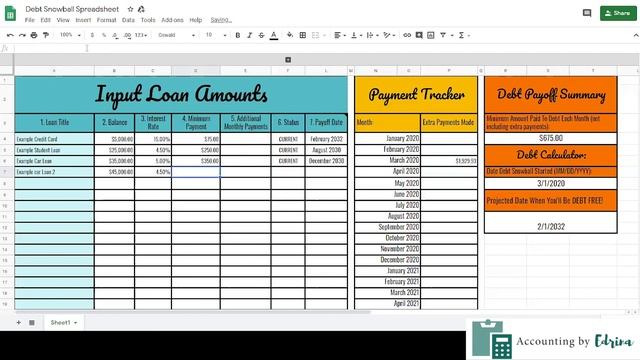Activate the paint format tool
The width and height of the screenshot is (640, 360).
click(46, 36)
